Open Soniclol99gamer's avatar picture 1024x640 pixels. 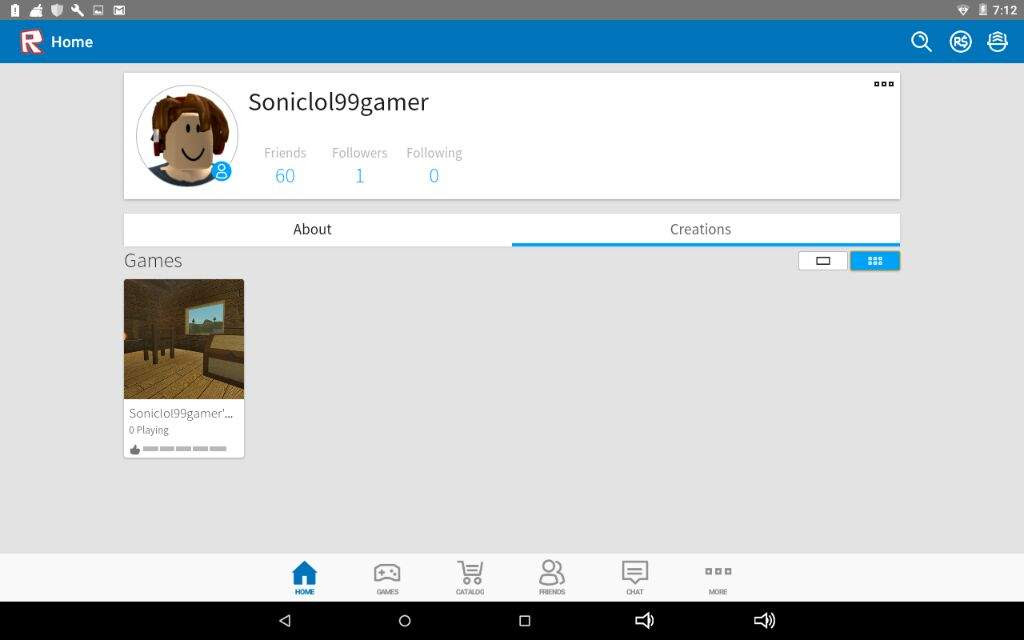(187, 136)
